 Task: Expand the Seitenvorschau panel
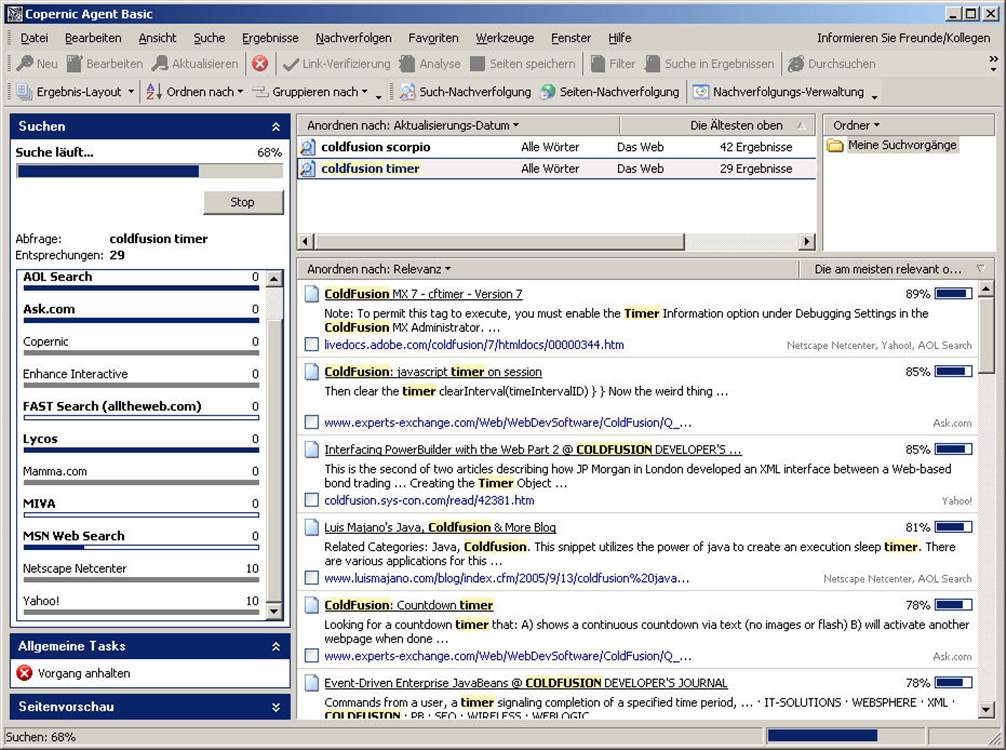coord(276,706)
